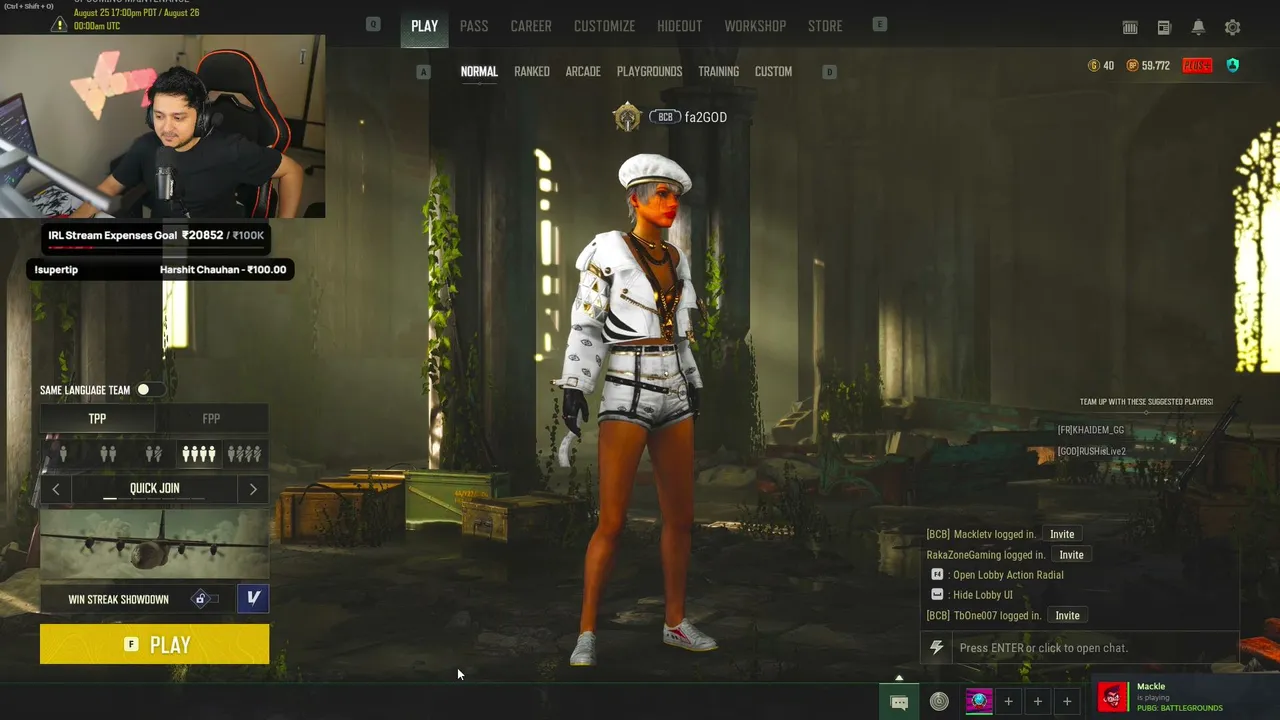Image resolution: width=1280 pixels, height=720 pixels.
Task: Add teammate in first empty plus slot
Action: (1008, 702)
